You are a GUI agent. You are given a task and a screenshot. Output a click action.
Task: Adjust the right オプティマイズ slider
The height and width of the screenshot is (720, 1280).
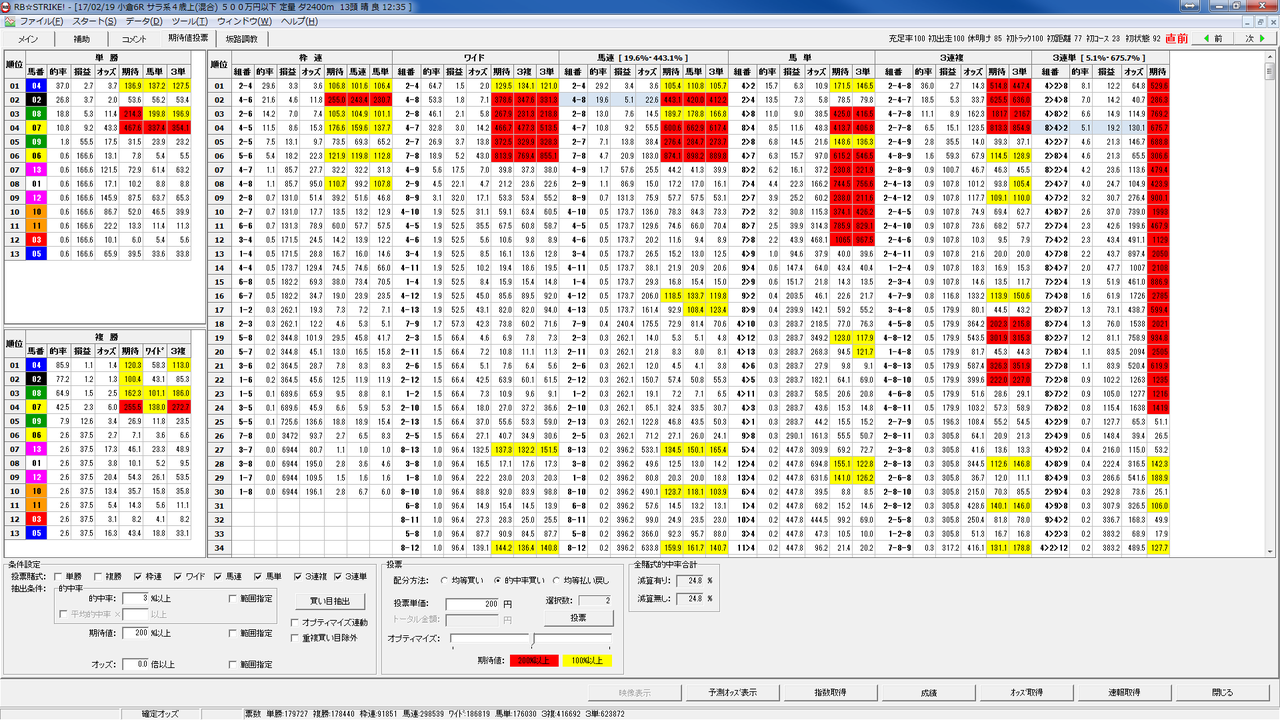[572, 638]
